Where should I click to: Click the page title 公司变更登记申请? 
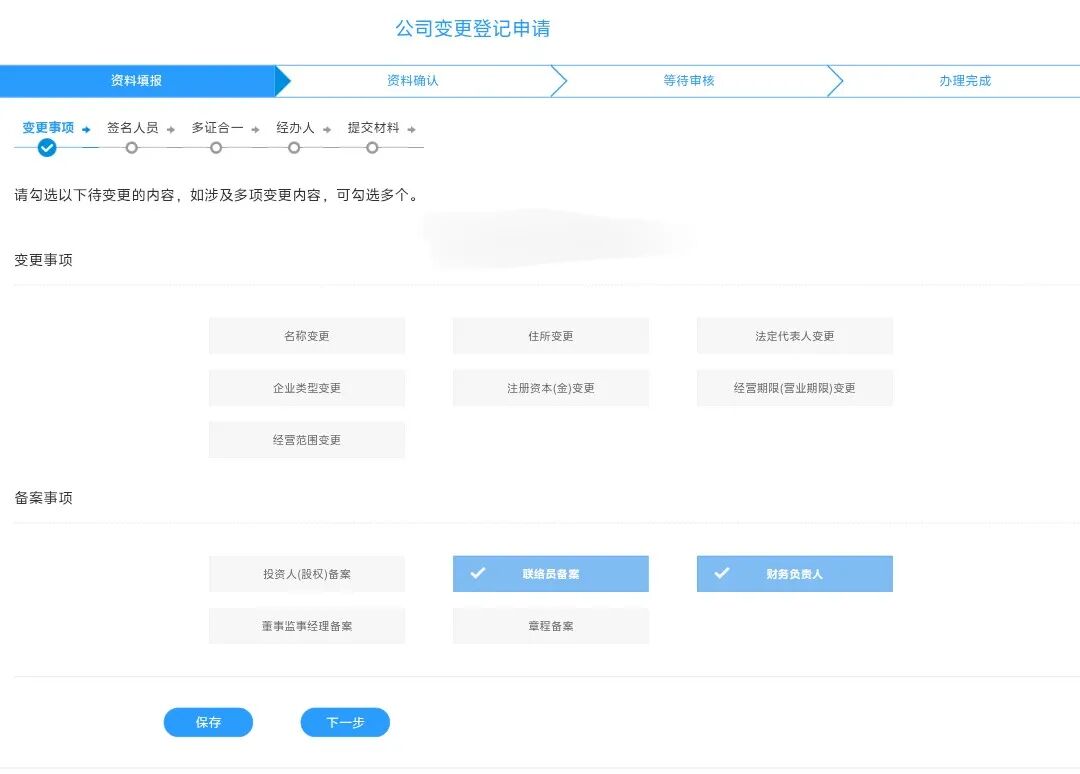pos(472,28)
